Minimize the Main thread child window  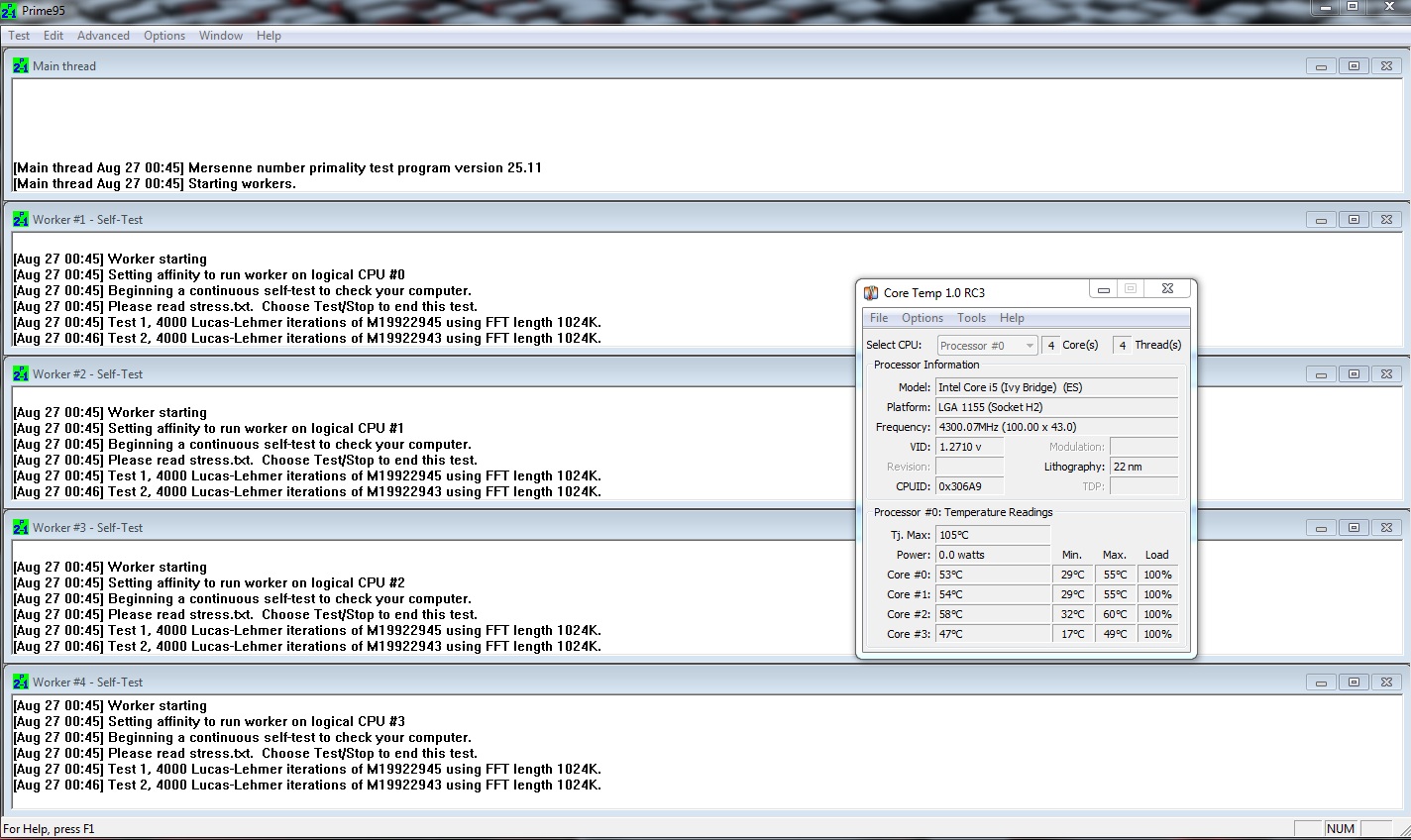click(1321, 66)
